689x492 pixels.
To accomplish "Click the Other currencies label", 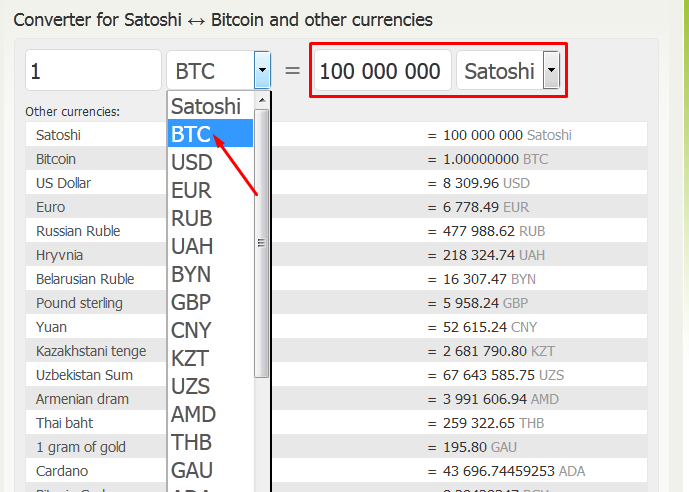I will pos(73,112).
